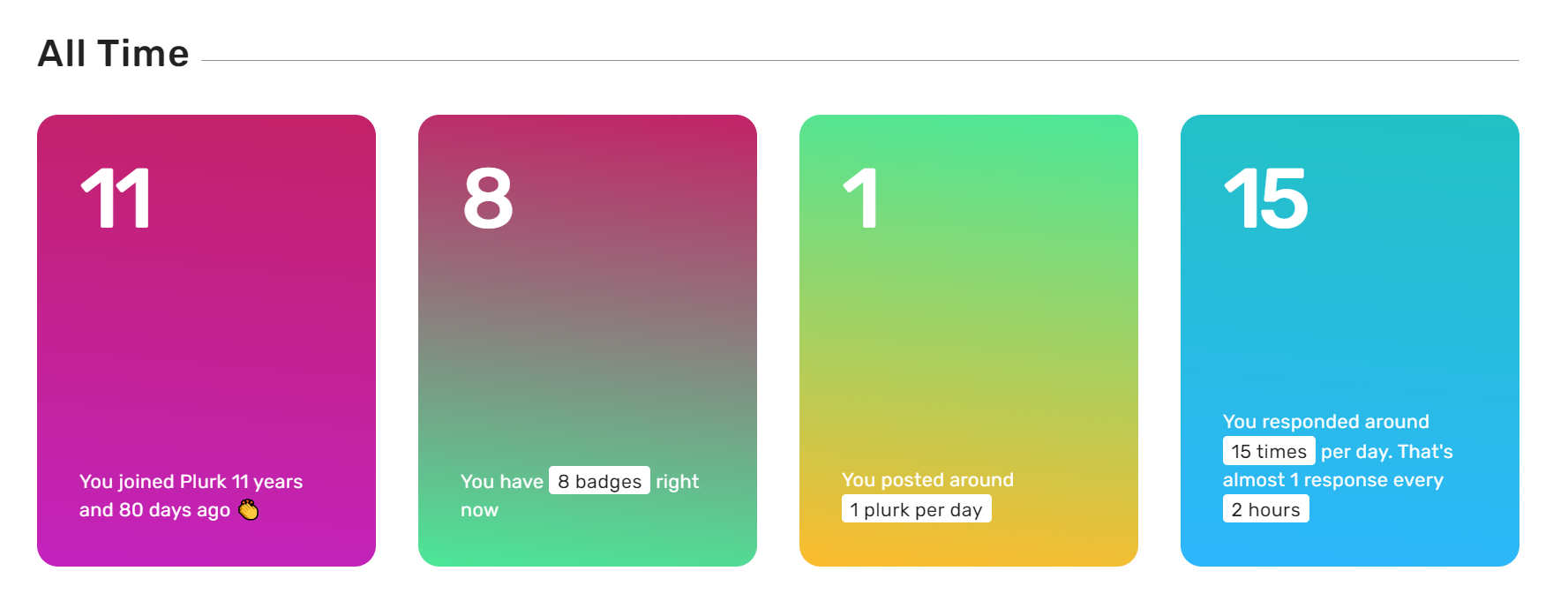This screenshot has height=601, width=1568.
Task: Click the '15 times' highlighted label
Action: coord(1269,451)
